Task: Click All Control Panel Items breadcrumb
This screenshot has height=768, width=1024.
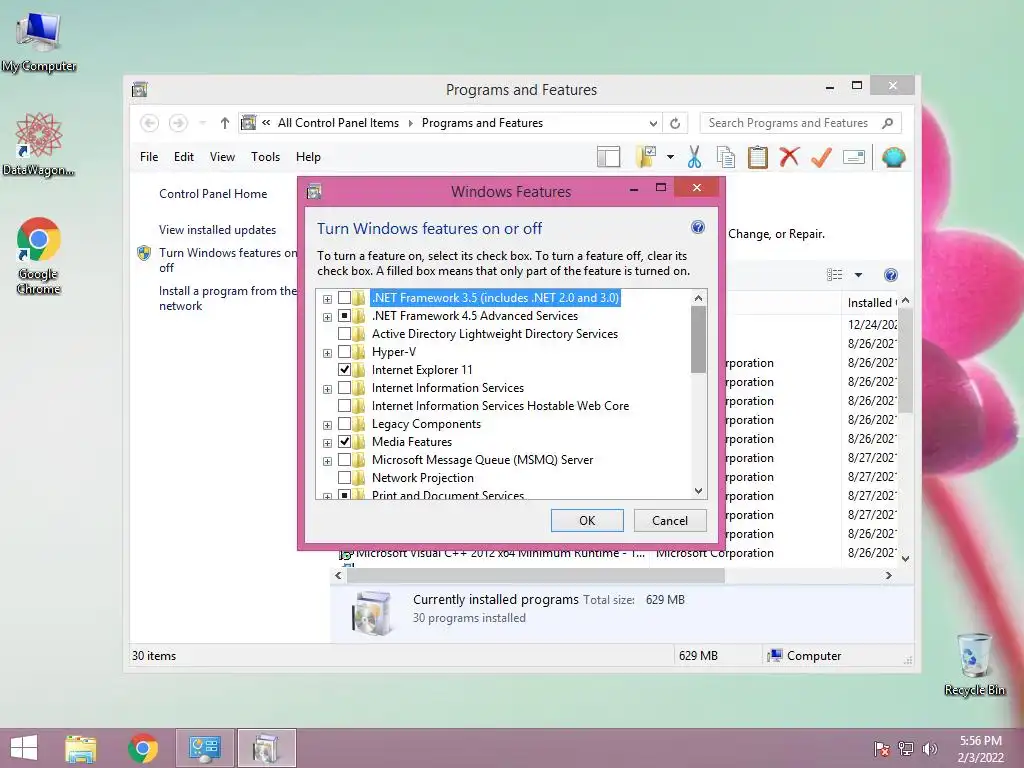Action: point(338,123)
